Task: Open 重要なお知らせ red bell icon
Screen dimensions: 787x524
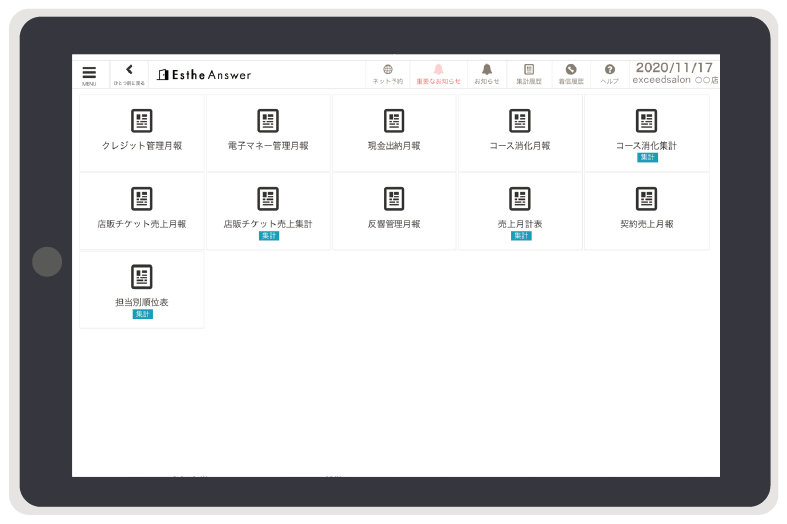Action: coord(438,74)
